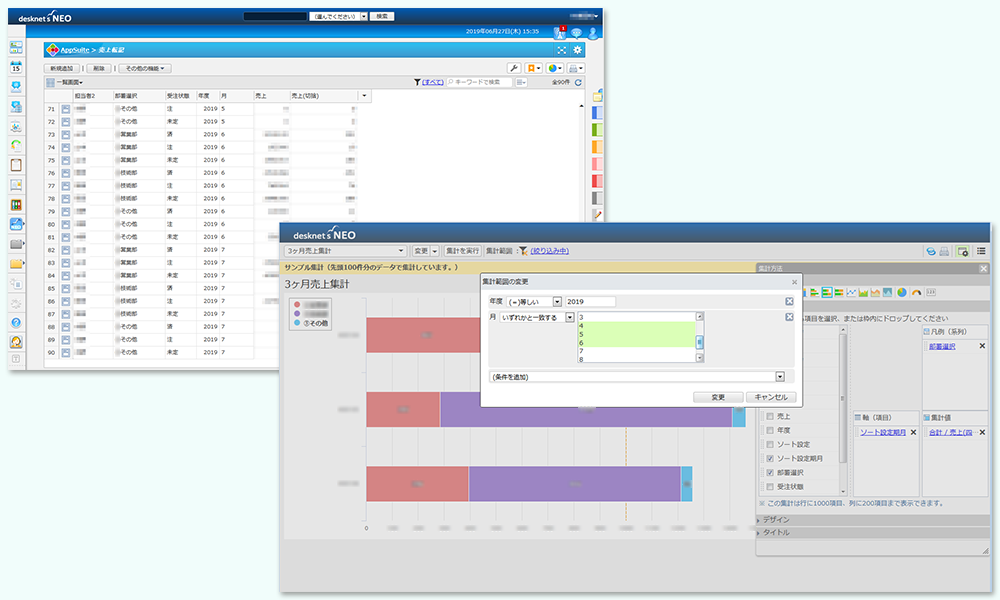Open the 3ヶ月売上集計 dropdown
1000x600 pixels.
(345, 250)
